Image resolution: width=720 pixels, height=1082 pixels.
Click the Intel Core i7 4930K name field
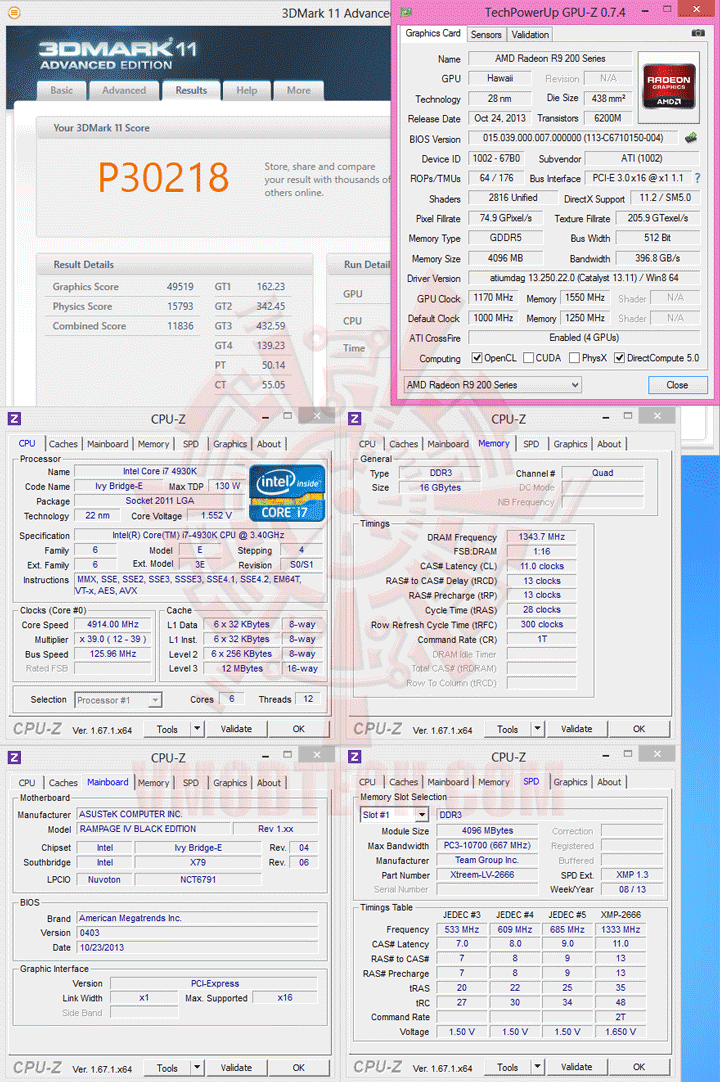[x=159, y=471]
